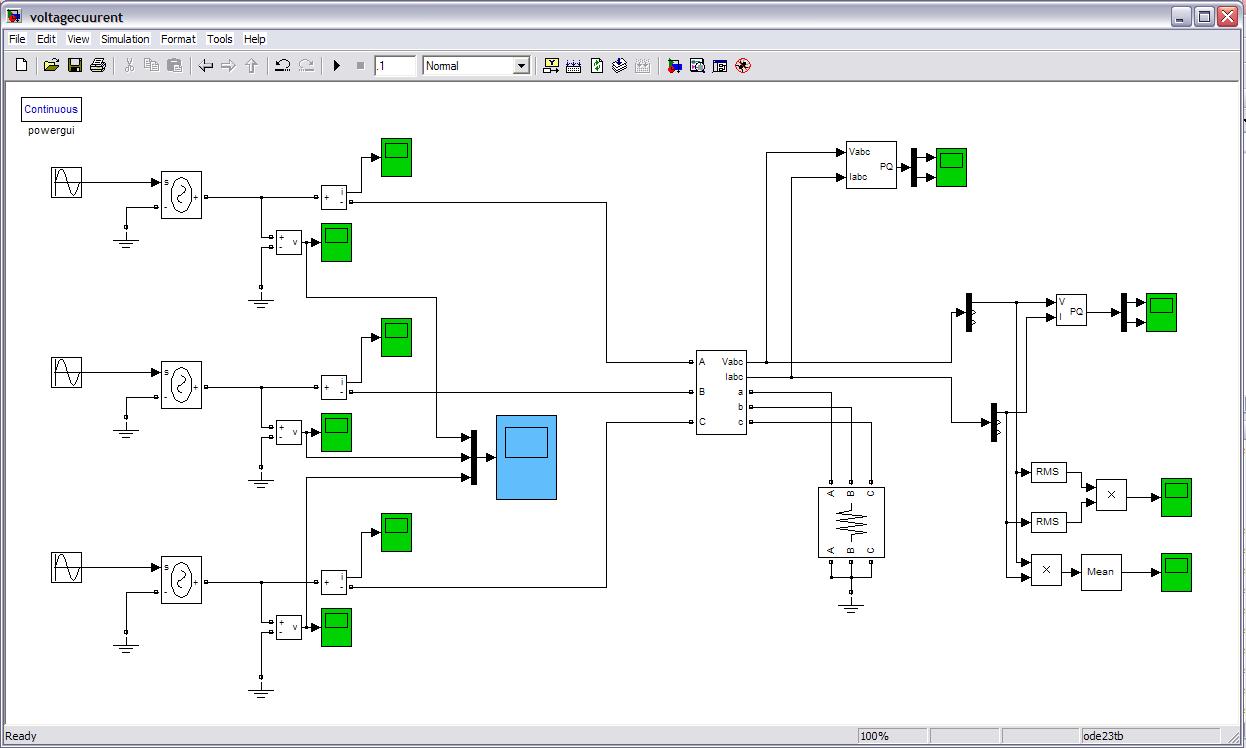Image resolution: width=1246 pixels, height=748 pixels.
Task: Click the go up to parent arrow
Action: [x=252, y=66]
